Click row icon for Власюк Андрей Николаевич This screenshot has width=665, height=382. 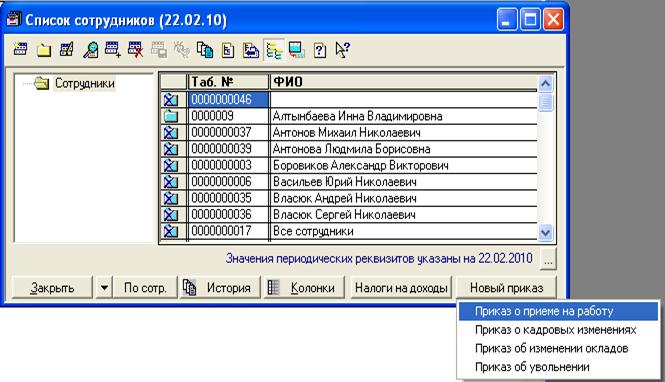click(x=170, y=198)
